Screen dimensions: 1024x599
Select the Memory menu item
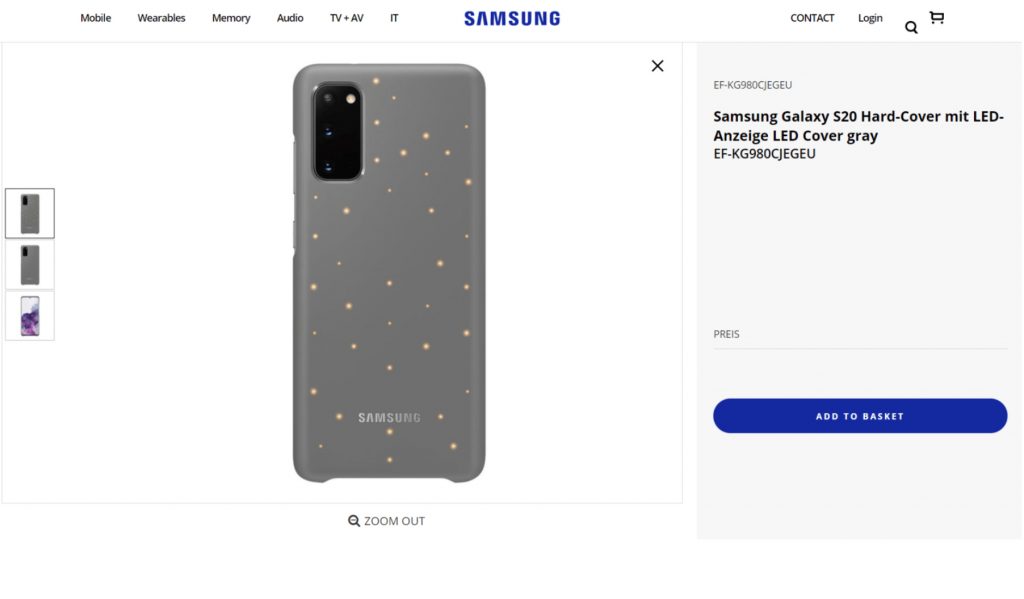[231, 18]
